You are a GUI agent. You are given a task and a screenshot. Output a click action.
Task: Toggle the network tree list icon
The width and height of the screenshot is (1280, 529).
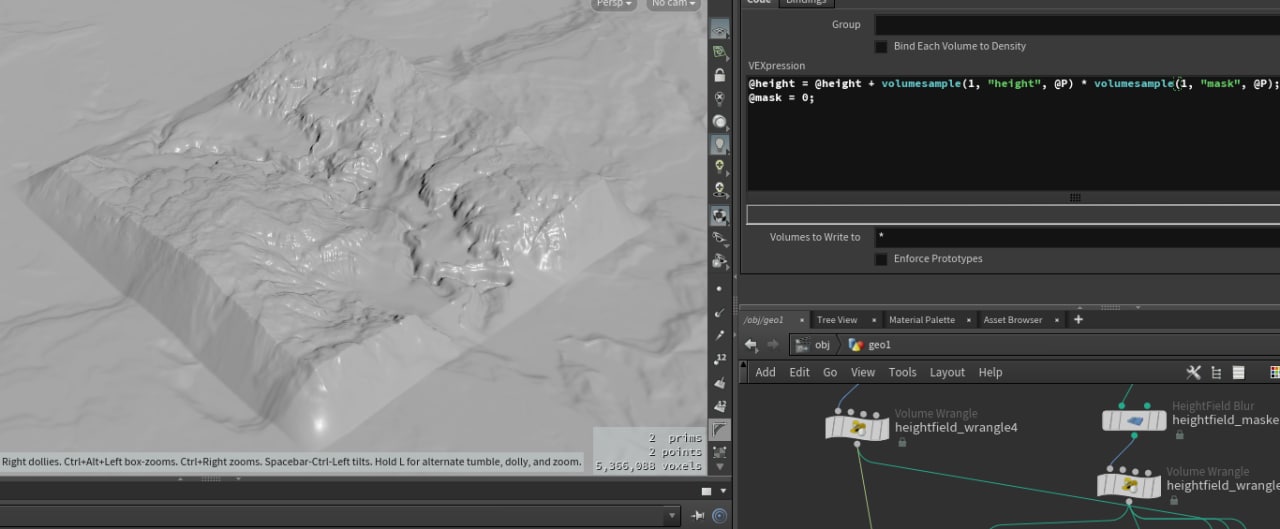click(1216, 372)
